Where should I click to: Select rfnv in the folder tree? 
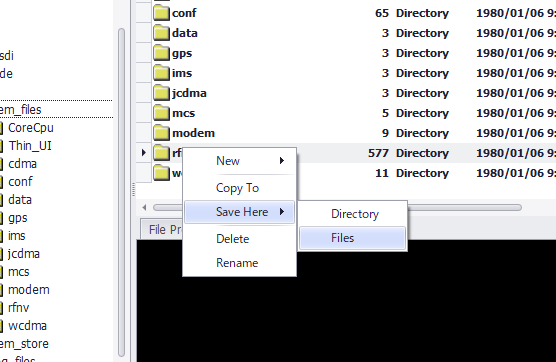[x=18, y=308]
